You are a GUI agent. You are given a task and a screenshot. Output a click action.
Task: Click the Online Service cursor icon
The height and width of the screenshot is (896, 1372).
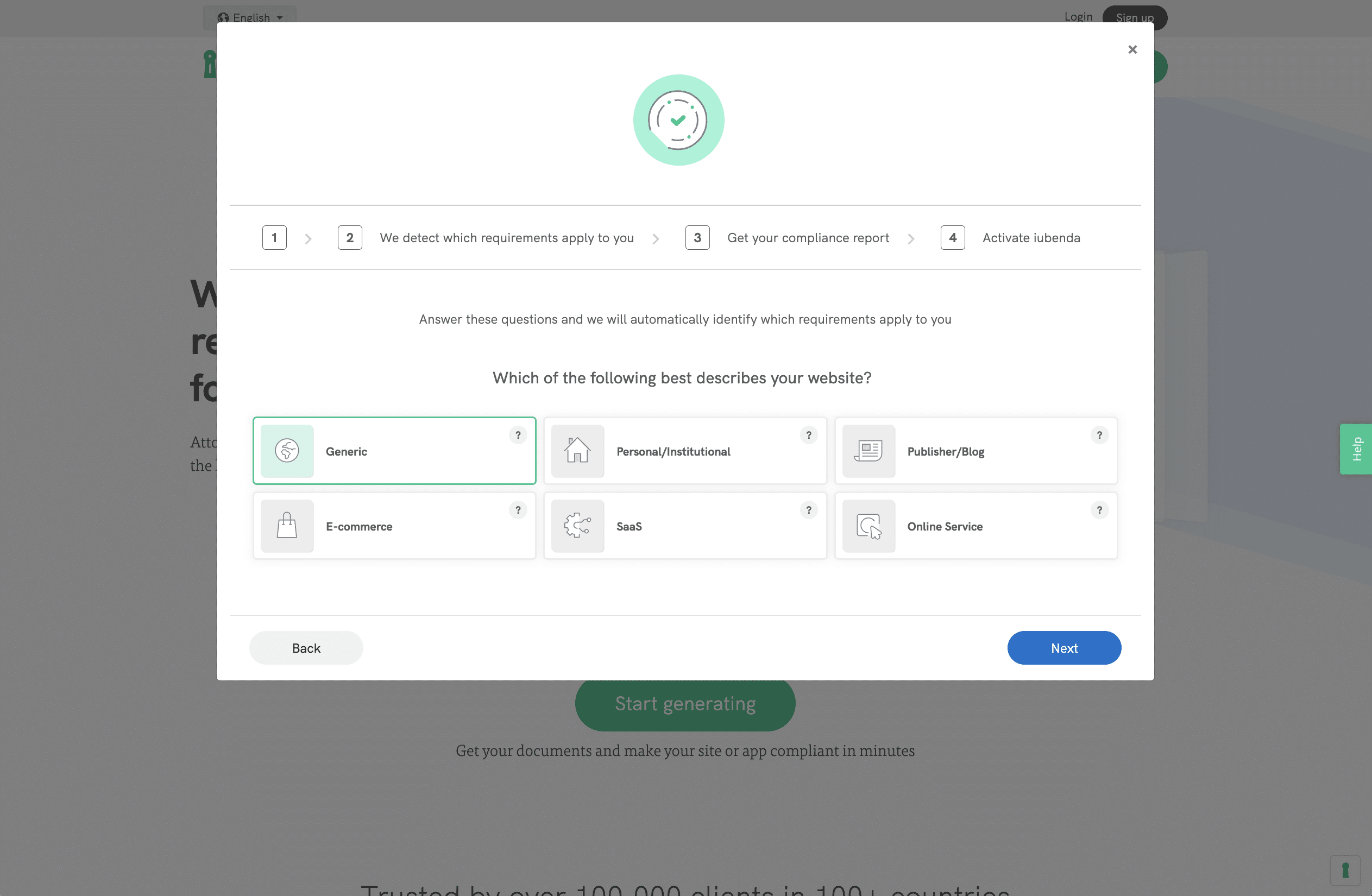pyautogui.click(x=868, y=526)
